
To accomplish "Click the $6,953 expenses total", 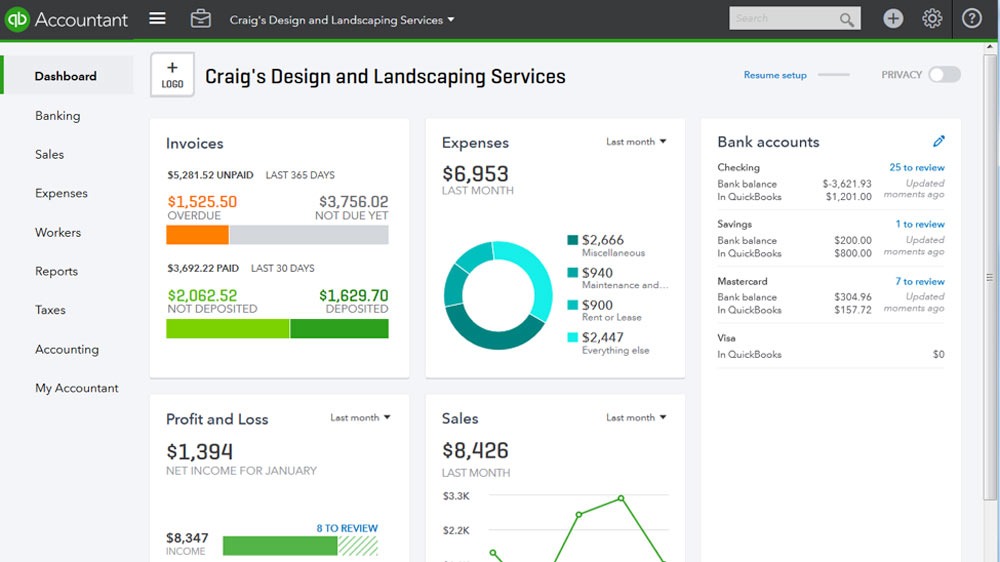I will pyautogui.click(x=475, y=174).
